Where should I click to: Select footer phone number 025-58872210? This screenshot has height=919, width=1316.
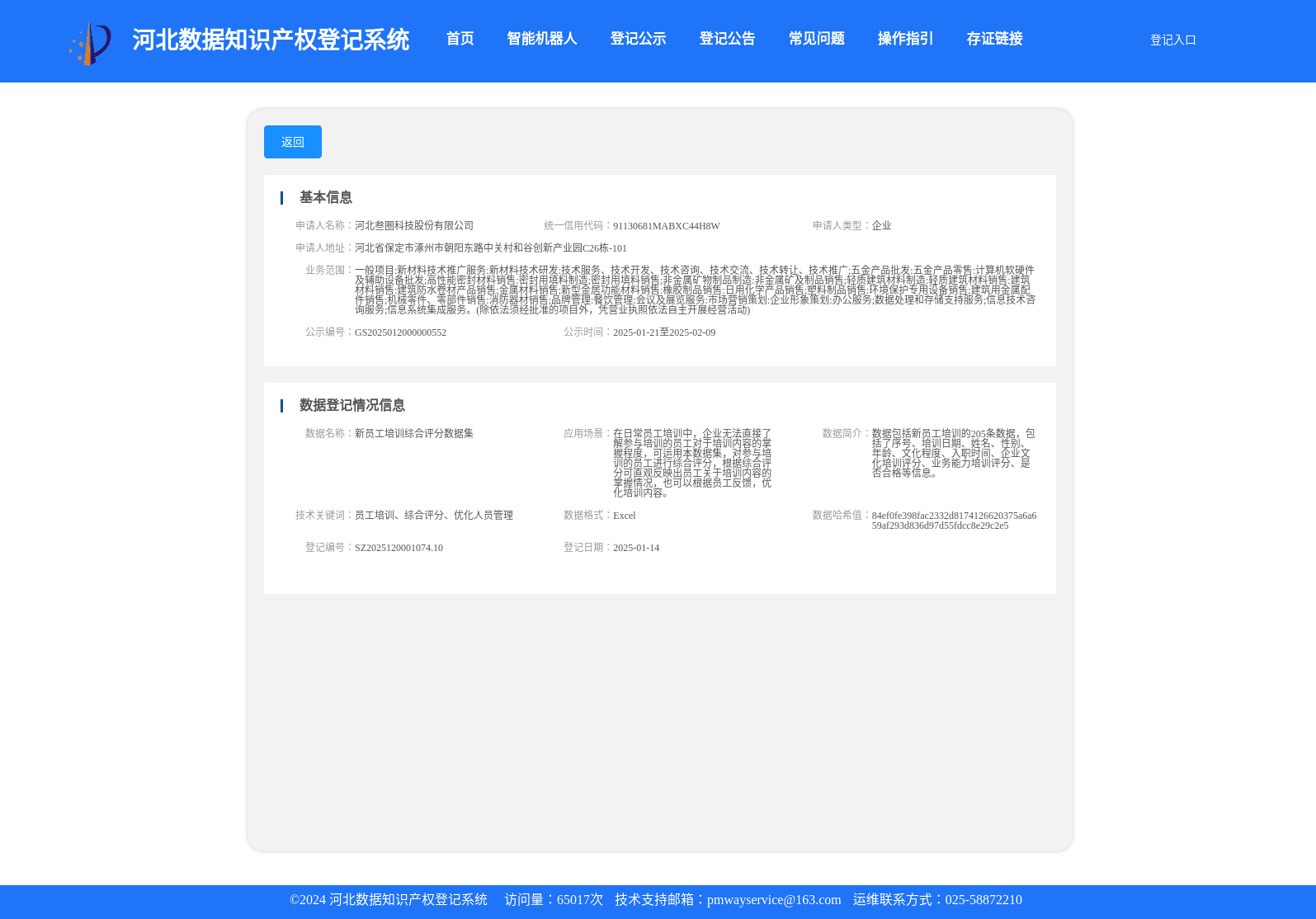click(x=983, y=900)
